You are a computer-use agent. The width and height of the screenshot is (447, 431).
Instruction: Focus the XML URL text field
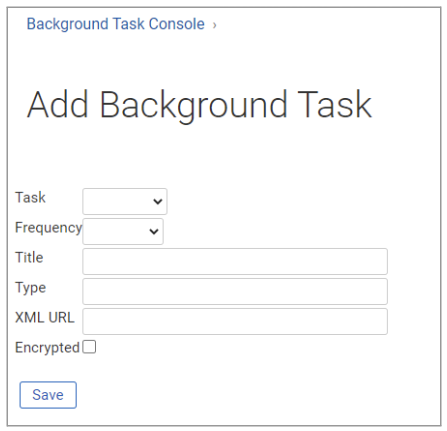(x=235, y=321)
